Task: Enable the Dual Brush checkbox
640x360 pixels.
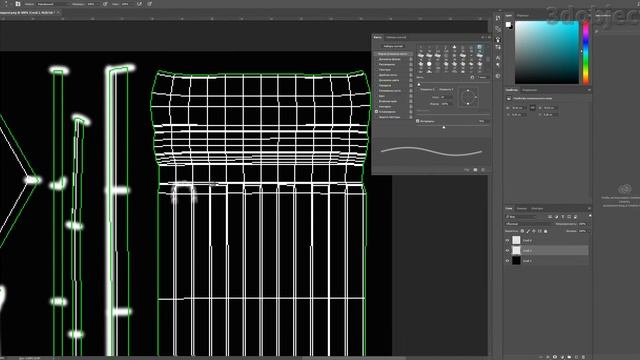Action: [x=376, y=75]
